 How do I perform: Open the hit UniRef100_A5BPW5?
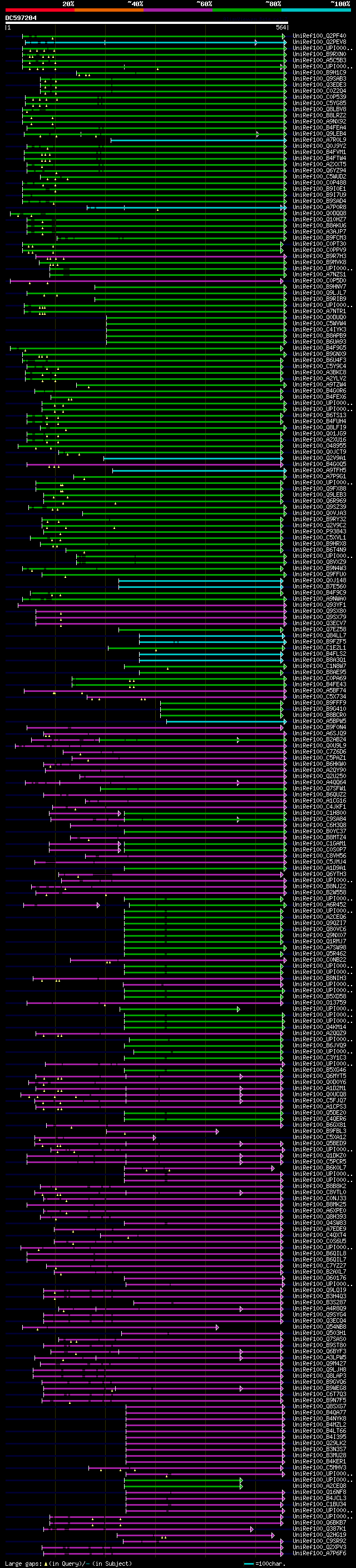click(x=319, y=721)
